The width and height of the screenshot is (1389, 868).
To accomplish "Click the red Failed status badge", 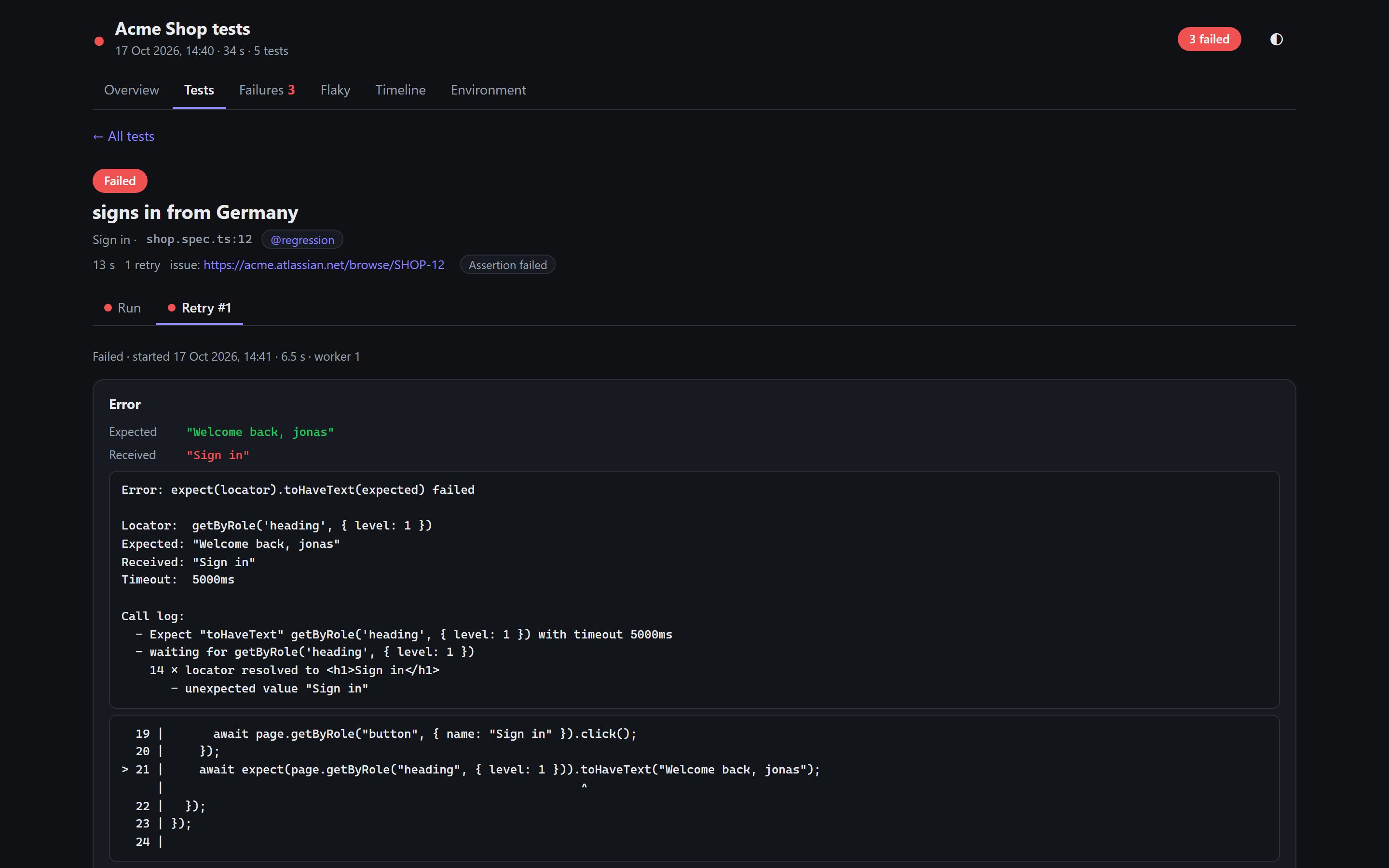I will click(x=120, y=181).
